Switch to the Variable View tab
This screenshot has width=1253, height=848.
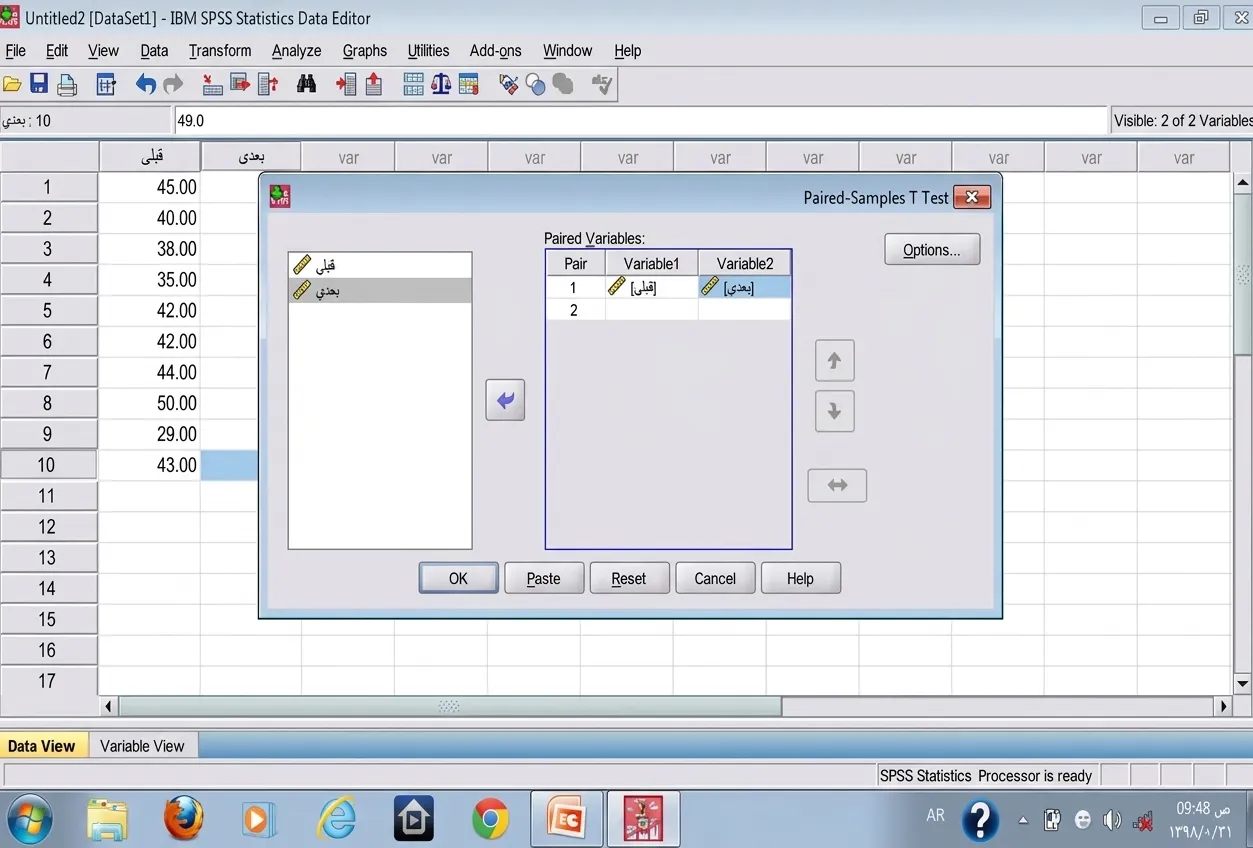143,746
